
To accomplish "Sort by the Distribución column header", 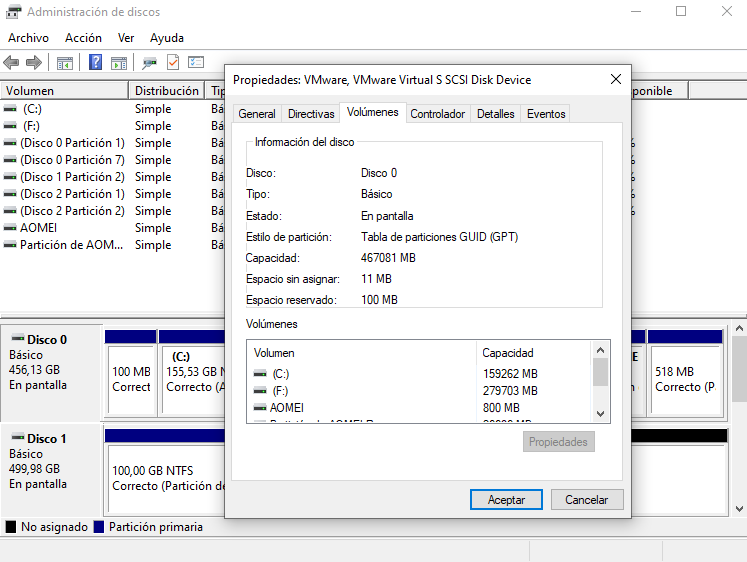I will click(x=167, y=90).
